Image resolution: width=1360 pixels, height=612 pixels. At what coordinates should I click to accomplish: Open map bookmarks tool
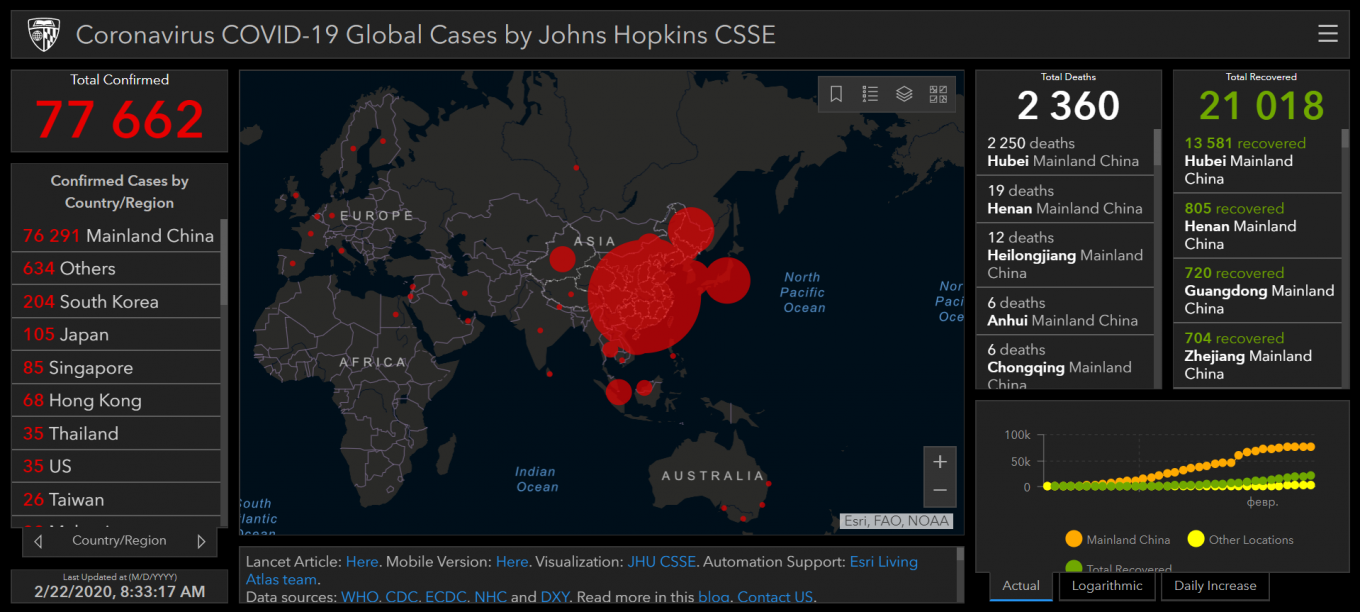tap(837, 94)
